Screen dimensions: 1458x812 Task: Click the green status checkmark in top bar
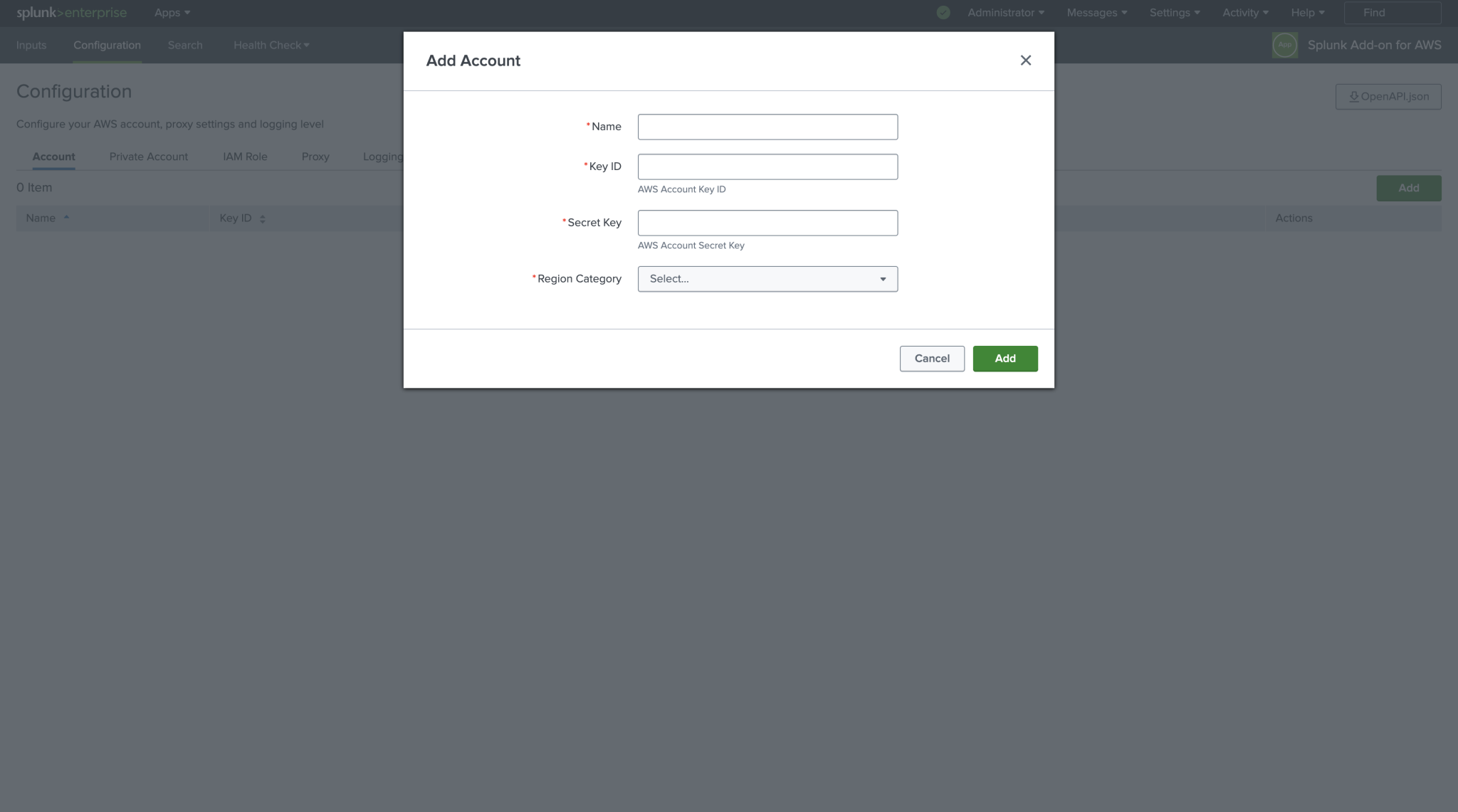[942, 12]
